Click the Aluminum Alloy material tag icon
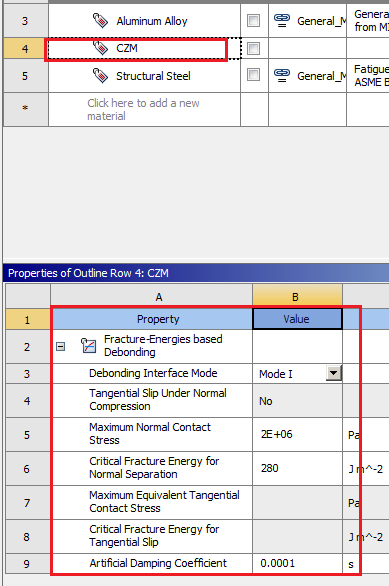Viewport: 389px width, 586px height. pos(100,21)
